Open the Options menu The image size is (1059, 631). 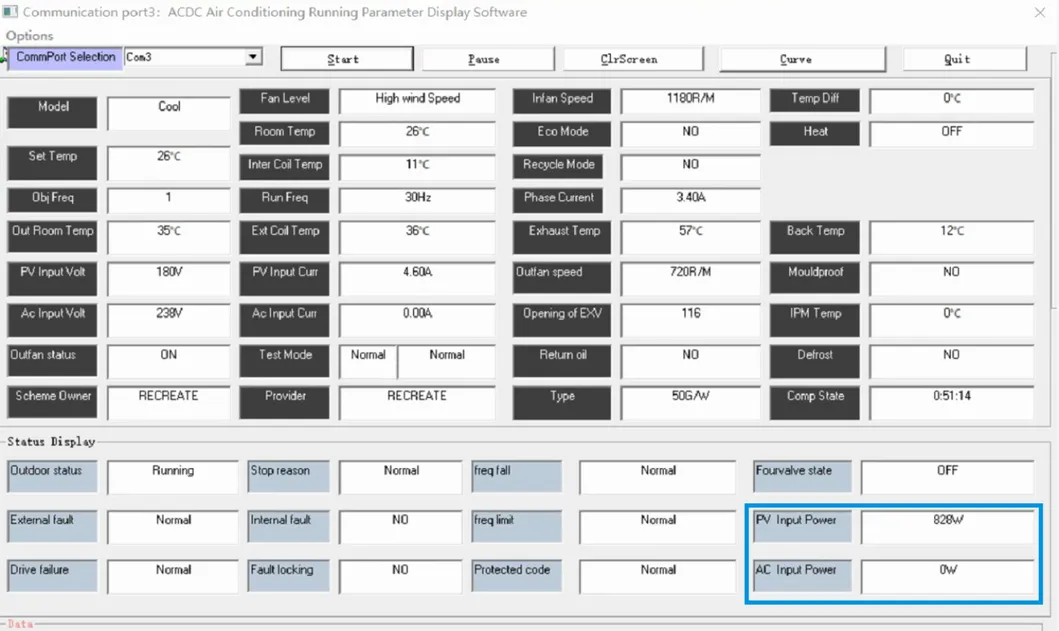[x=30, y=36]
